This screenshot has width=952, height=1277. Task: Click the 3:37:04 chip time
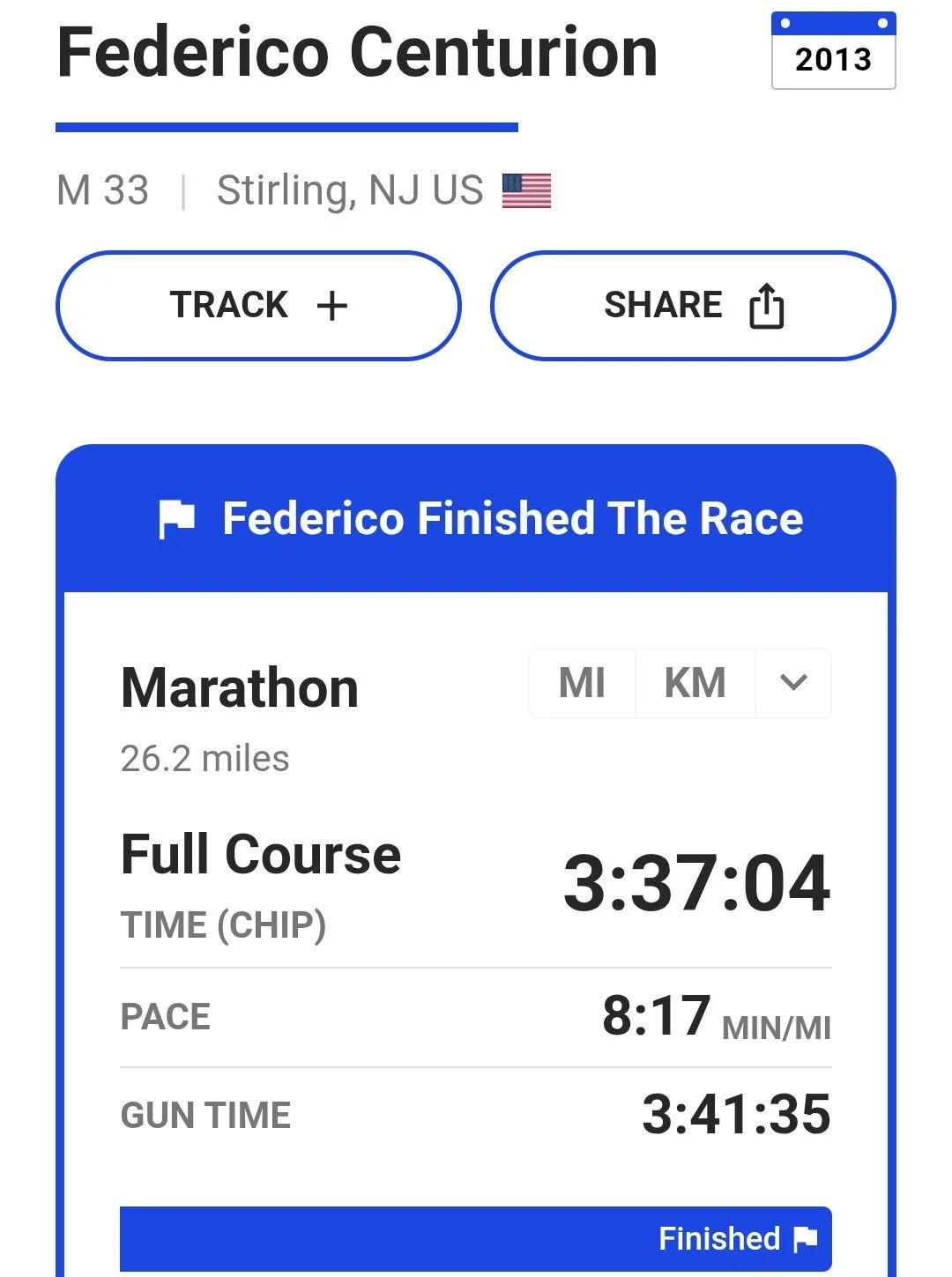696,883
